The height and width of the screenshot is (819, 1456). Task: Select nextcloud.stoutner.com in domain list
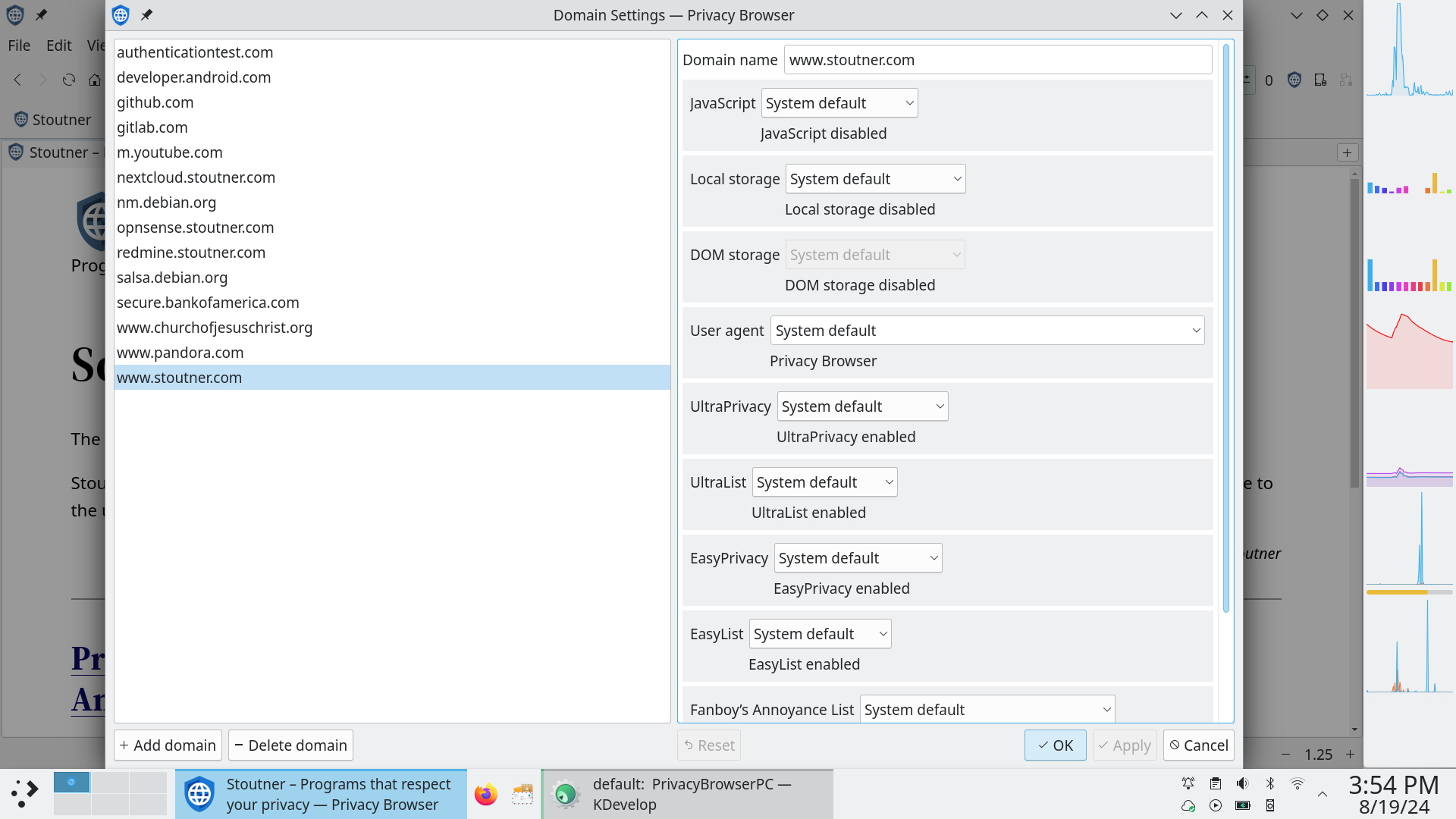click(392, 177)
